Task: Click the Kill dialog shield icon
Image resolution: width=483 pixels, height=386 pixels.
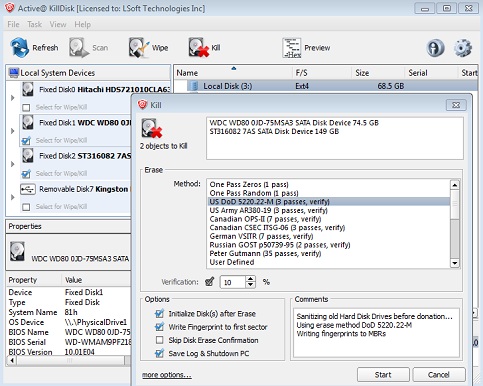Action: 143,105
